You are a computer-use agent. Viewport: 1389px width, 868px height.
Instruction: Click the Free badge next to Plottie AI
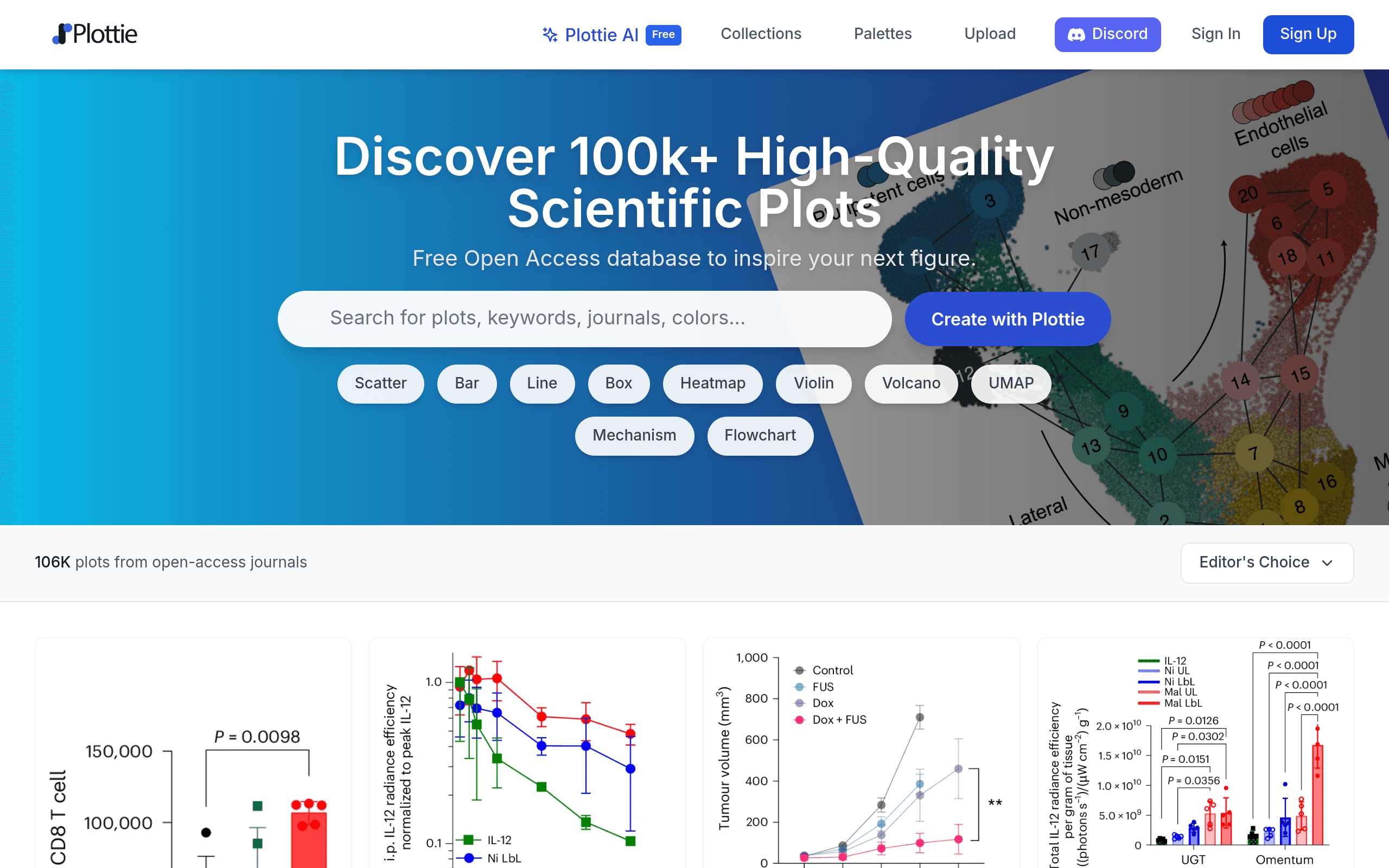point(663,35)
